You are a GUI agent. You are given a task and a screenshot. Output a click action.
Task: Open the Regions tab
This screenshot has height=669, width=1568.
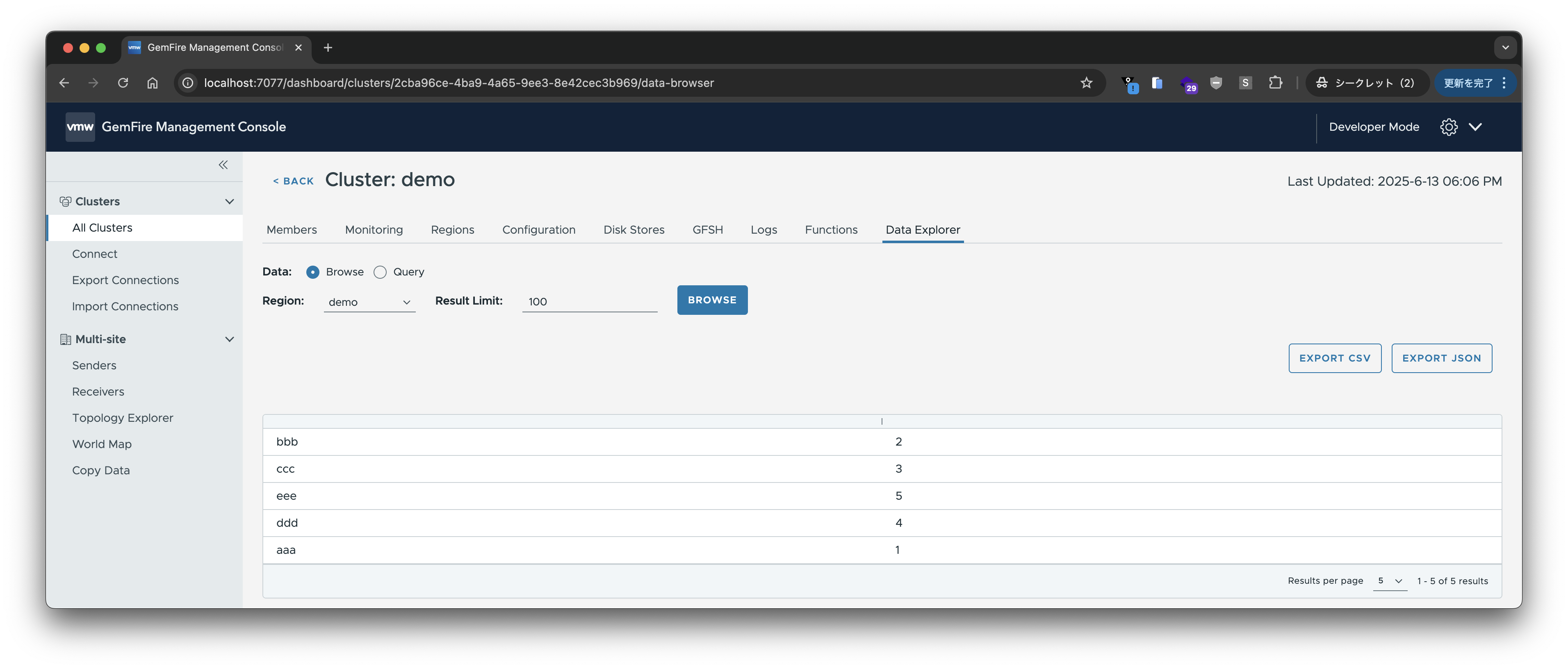click(x=451, y=230)
